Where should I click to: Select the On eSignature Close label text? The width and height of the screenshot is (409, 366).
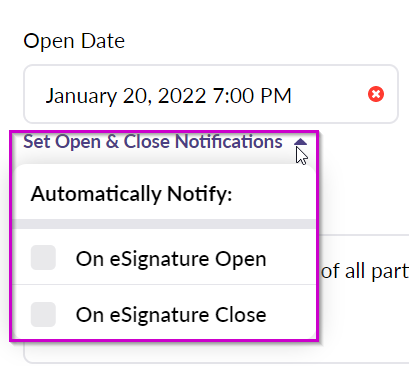point(171,315)
